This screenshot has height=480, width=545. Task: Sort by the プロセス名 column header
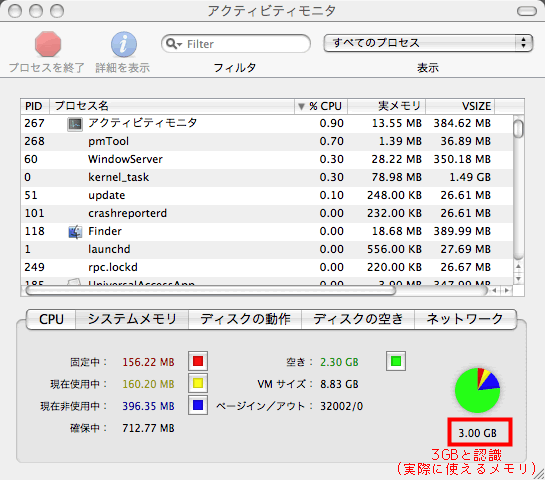pos(172,106)
